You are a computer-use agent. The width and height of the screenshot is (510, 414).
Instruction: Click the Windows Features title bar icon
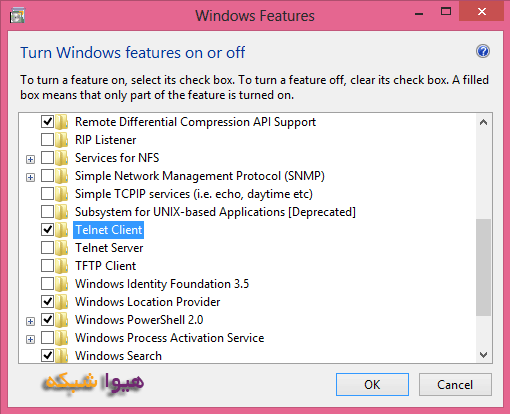[17, 16]
